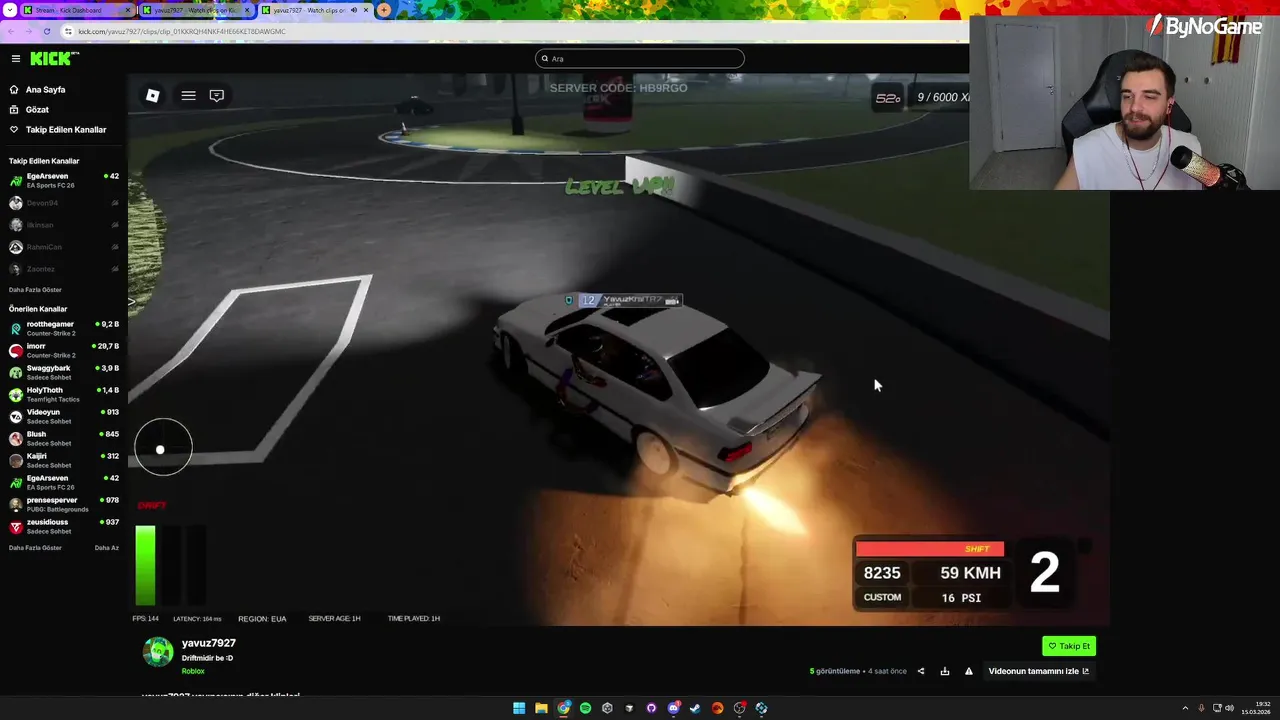This screenshot has width=1280, height=720.
Task: Open Devon94 offline channel
Action: point(64,203)
